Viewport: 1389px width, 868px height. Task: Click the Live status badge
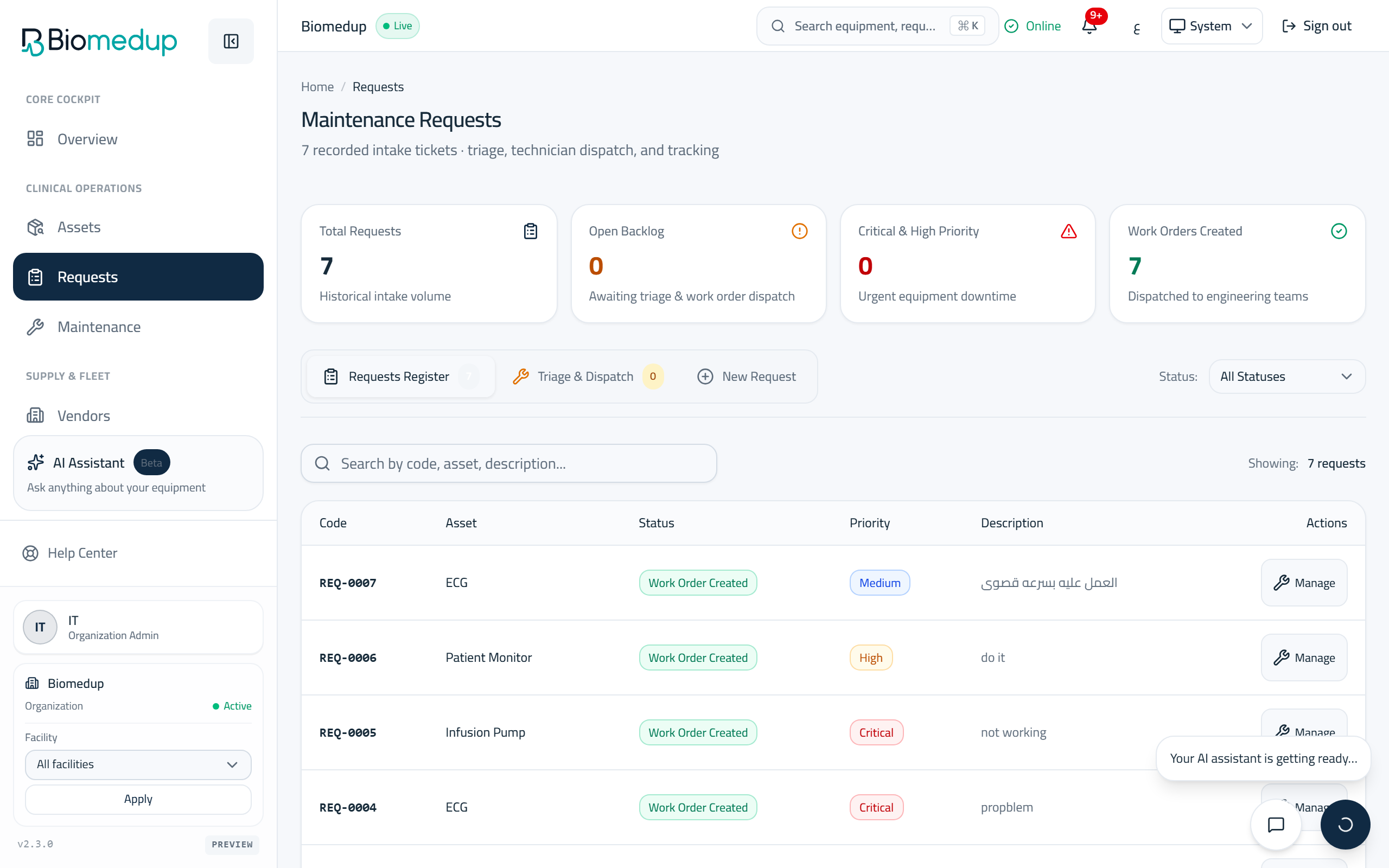coord(397,26)
